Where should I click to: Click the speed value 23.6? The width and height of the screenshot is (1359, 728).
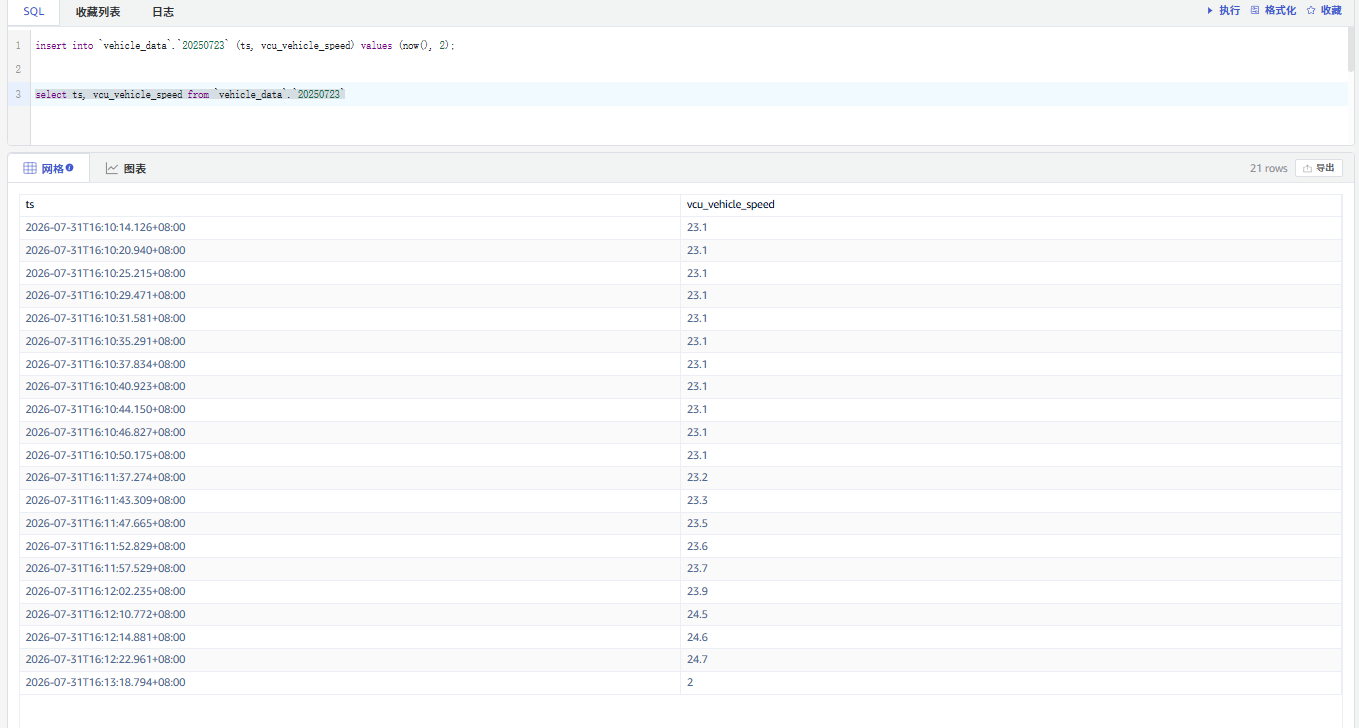697,546
